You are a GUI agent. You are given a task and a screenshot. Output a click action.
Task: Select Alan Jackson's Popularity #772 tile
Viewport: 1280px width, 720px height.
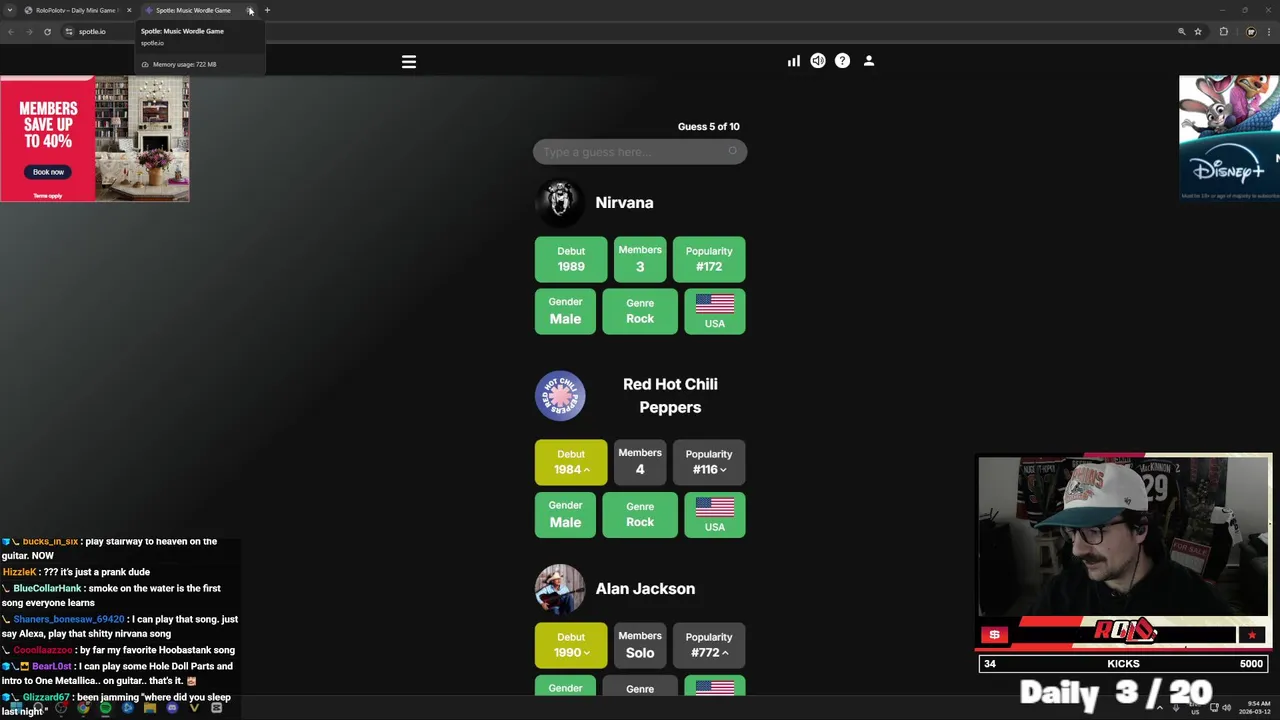pos(709,645)
